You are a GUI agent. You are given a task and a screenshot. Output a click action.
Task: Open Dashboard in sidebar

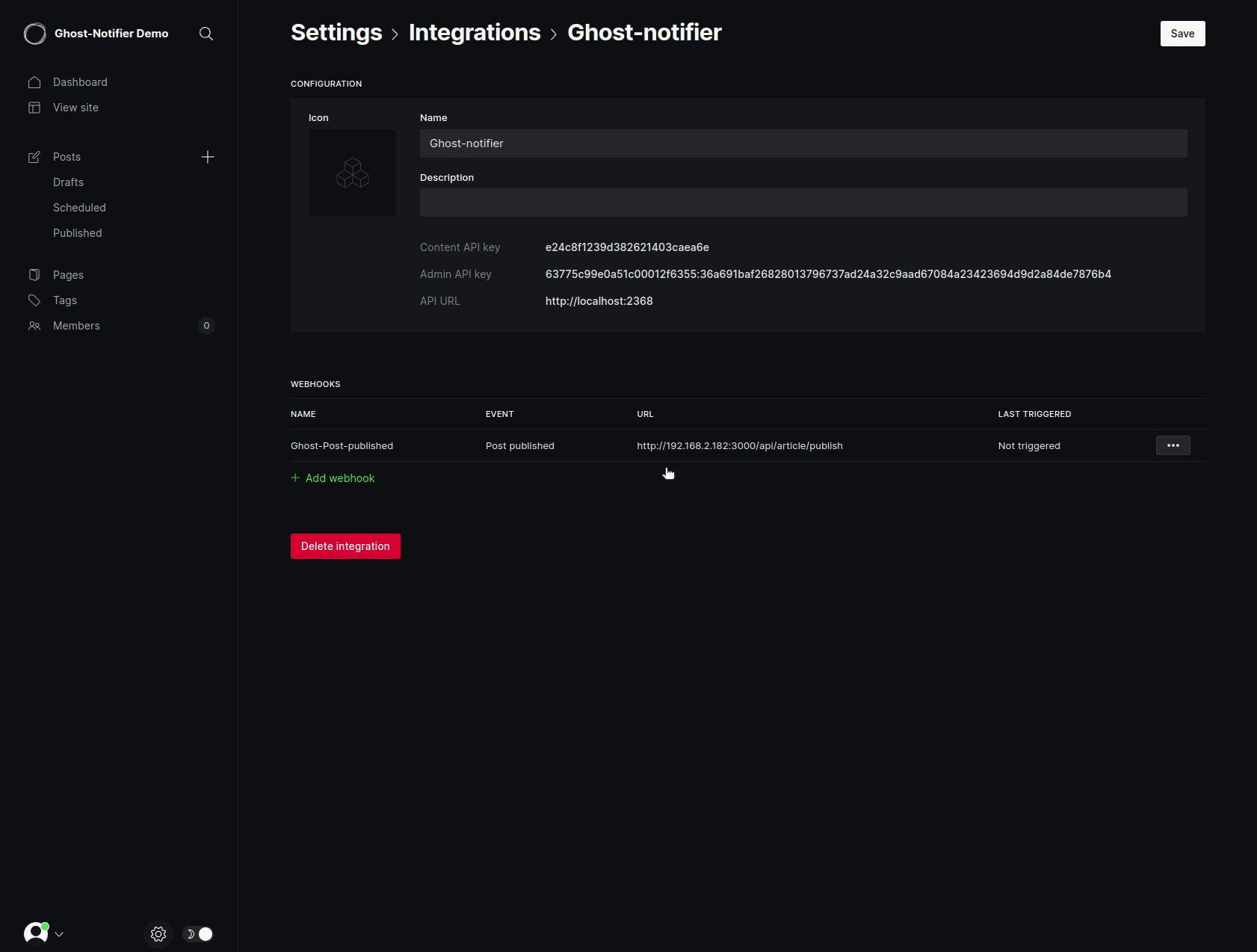coord(80,82)
